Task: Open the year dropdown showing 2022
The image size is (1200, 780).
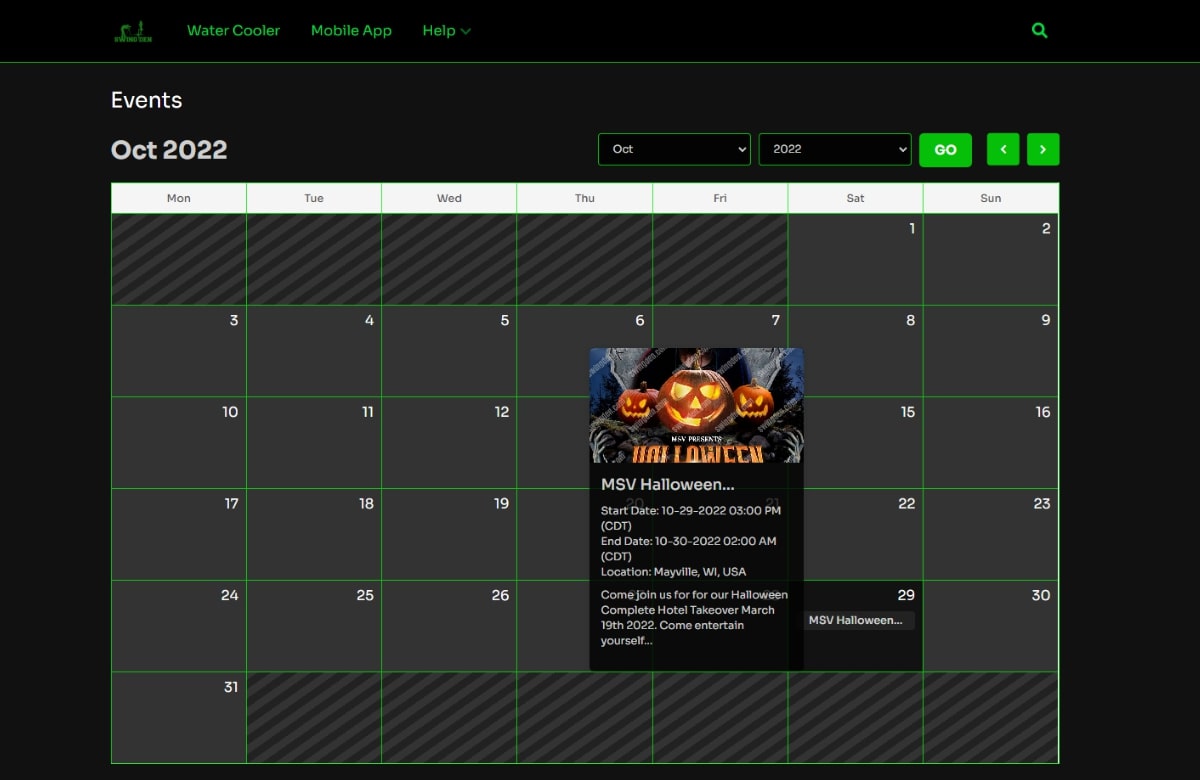Action: point(834,149)
